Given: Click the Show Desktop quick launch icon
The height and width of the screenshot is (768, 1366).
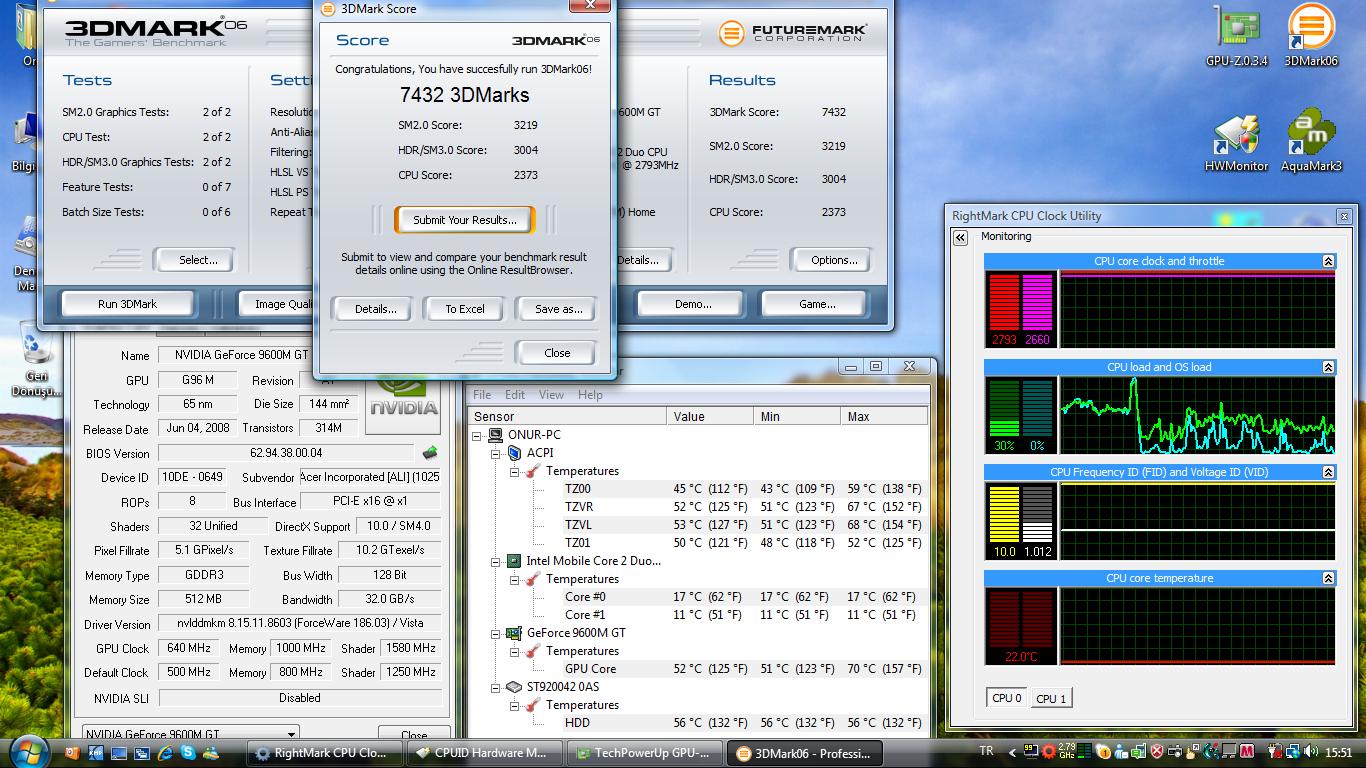Looking at the screenshot, I should [x=119, y=753].
